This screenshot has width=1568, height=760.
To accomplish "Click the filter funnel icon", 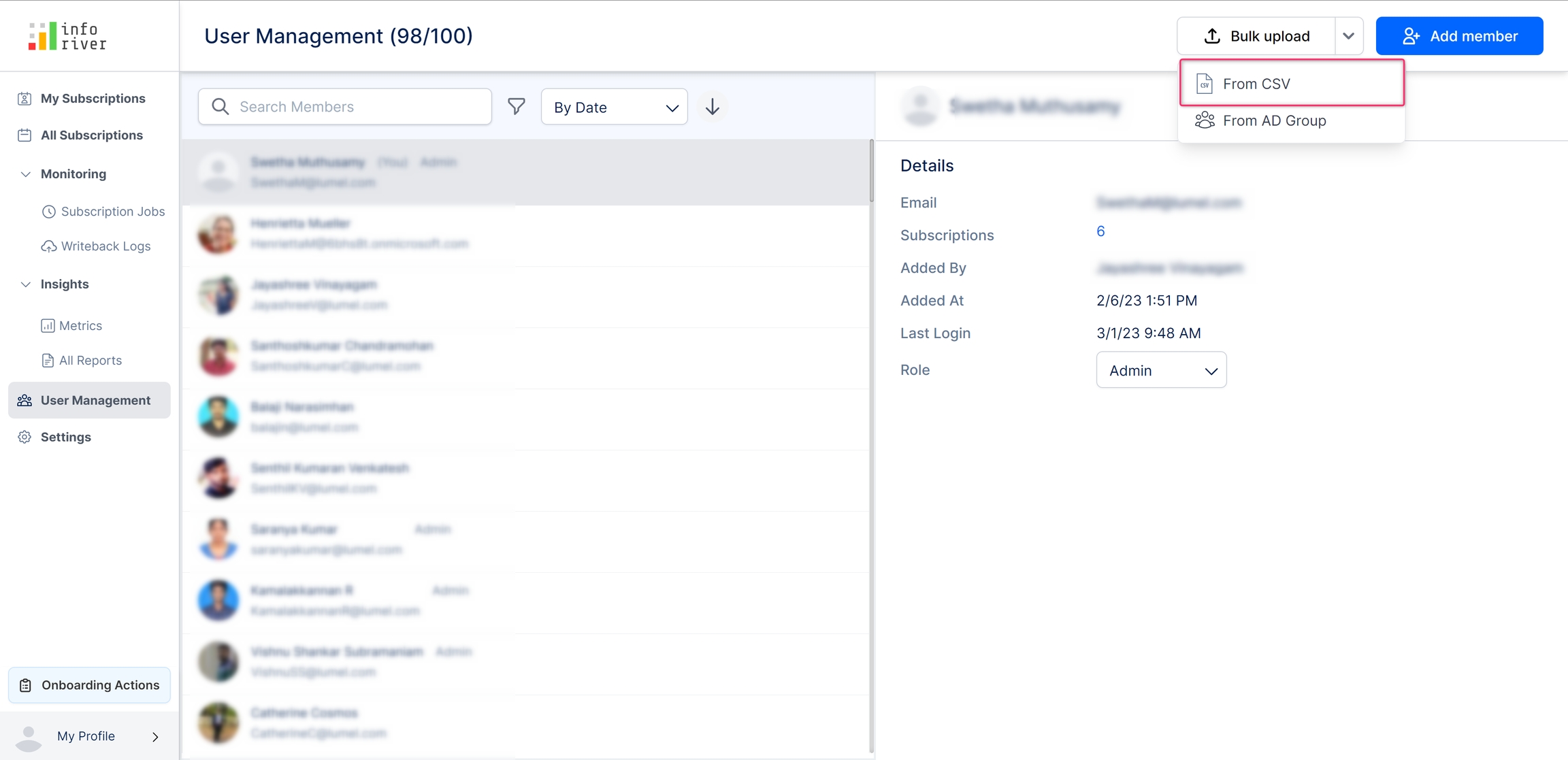I will pyautogui.click(x=517, y=106).
